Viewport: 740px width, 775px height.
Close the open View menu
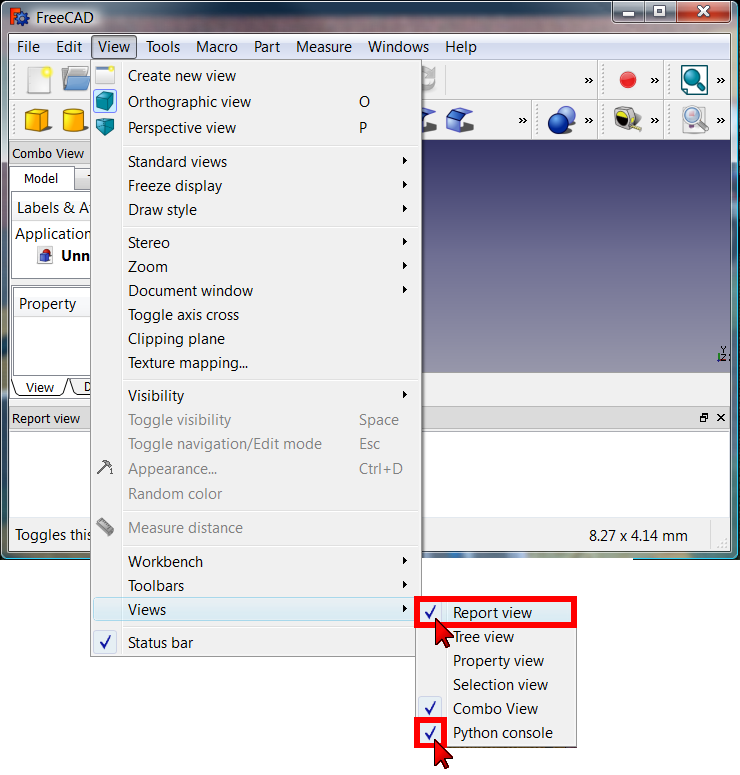(x=114, y=47)
